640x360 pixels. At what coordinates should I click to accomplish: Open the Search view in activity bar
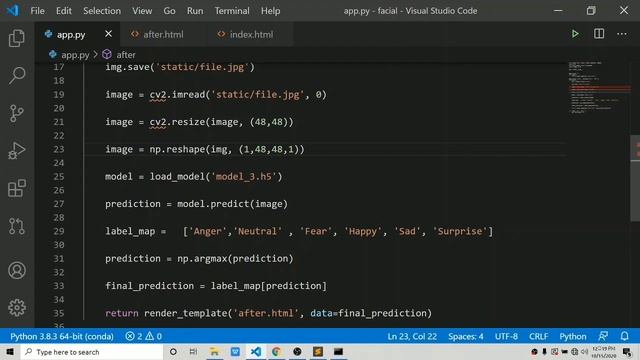(x=17, y=76)
